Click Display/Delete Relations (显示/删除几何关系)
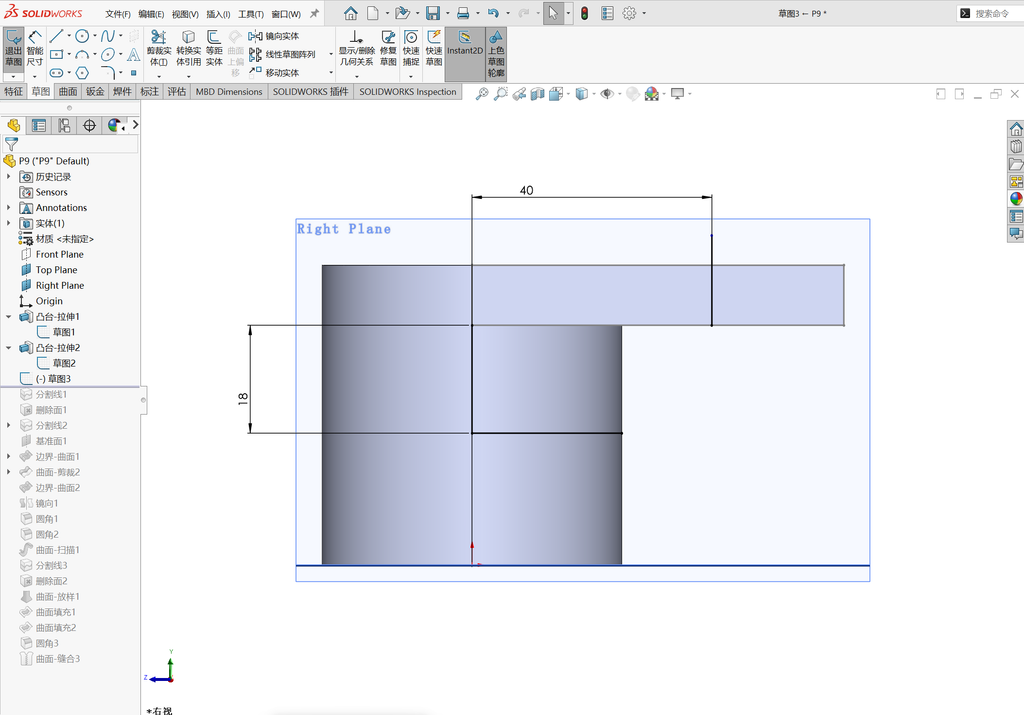This screenshot has width=1024, height=715. 356,48
